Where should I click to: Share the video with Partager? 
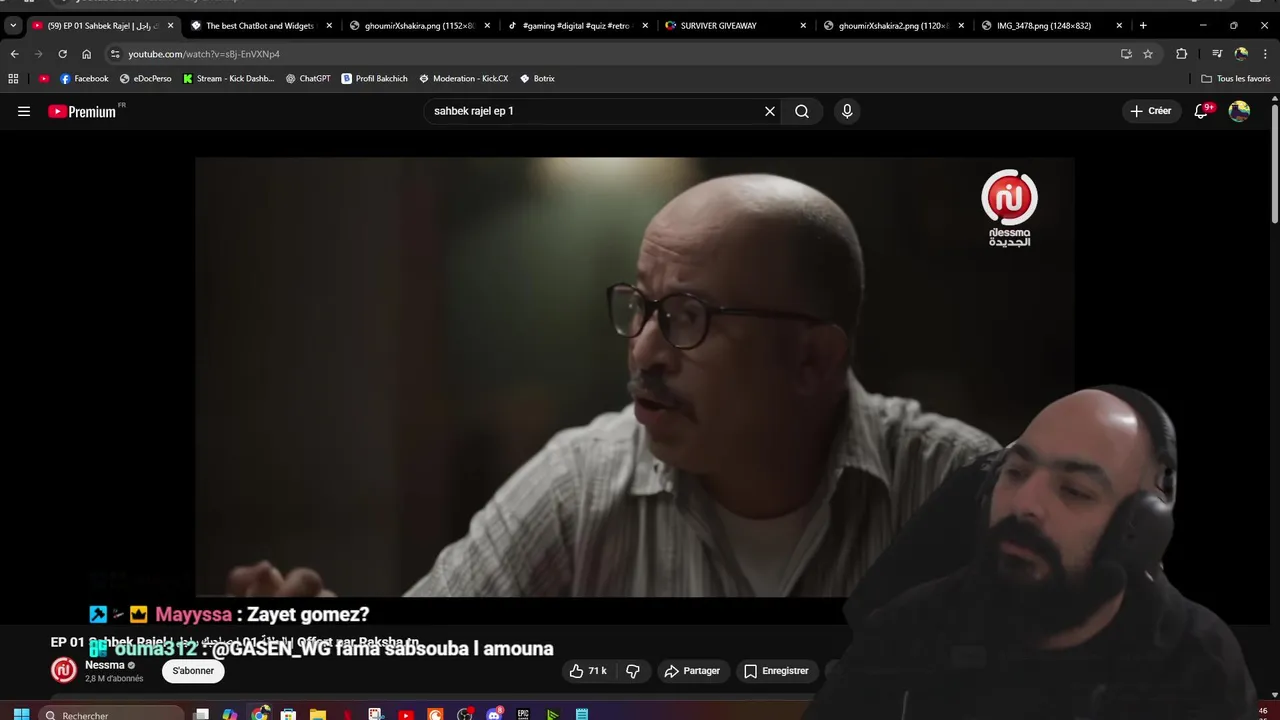692,671
